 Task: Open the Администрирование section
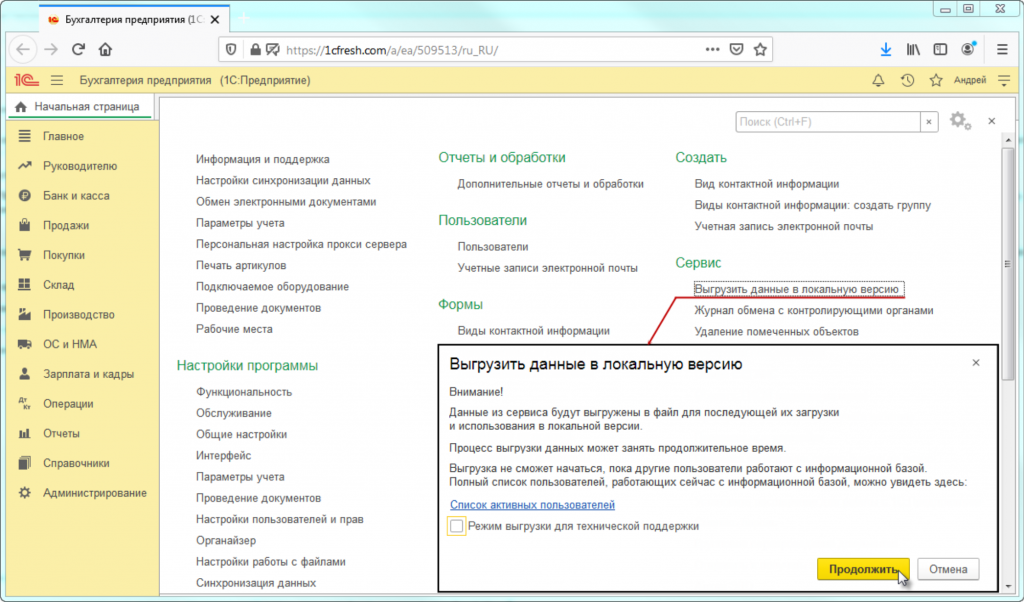(x=94, y=493)
